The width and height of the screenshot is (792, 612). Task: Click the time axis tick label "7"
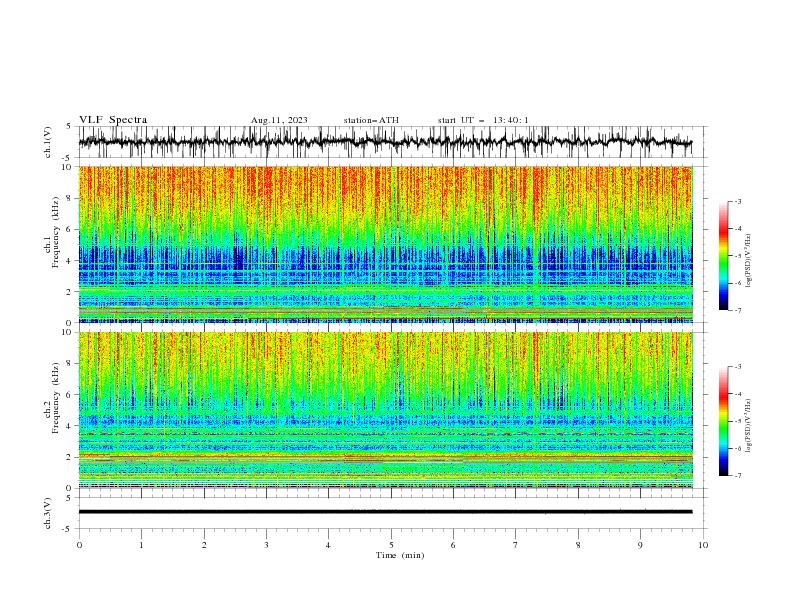516,545
